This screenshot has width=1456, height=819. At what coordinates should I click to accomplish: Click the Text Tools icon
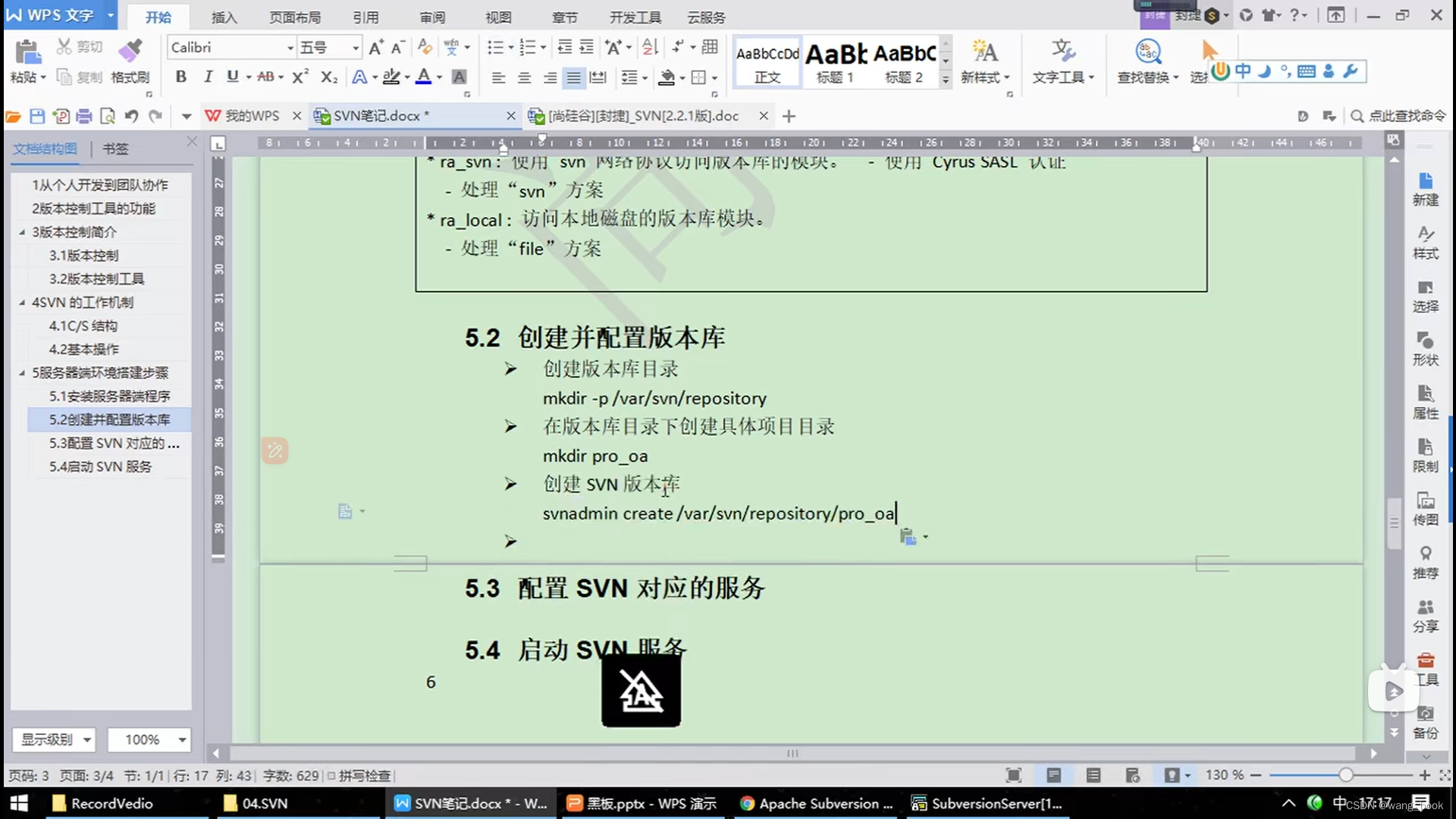(1062, 52)
